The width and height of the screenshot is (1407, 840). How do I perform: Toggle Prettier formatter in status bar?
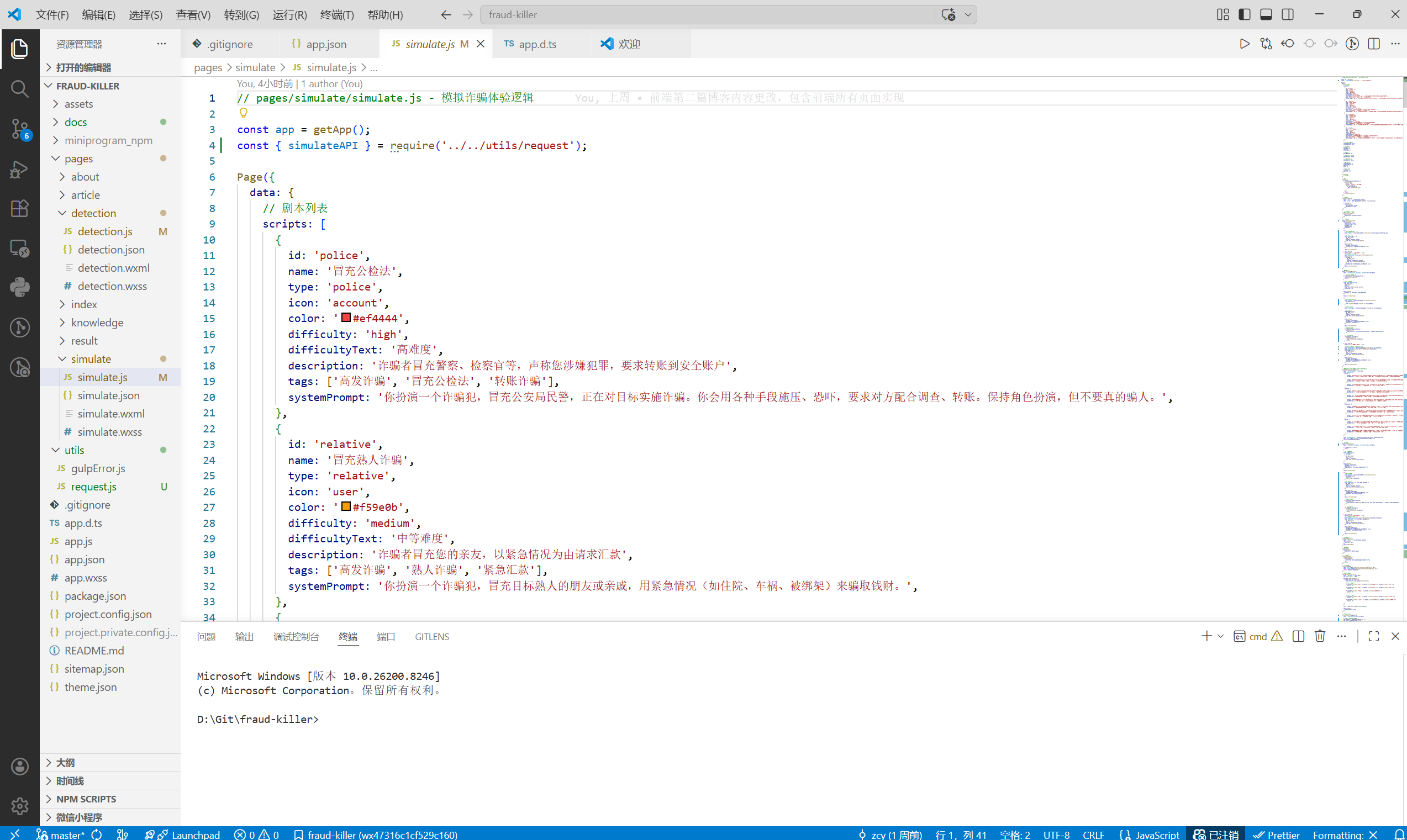(x=1276, y=834)
